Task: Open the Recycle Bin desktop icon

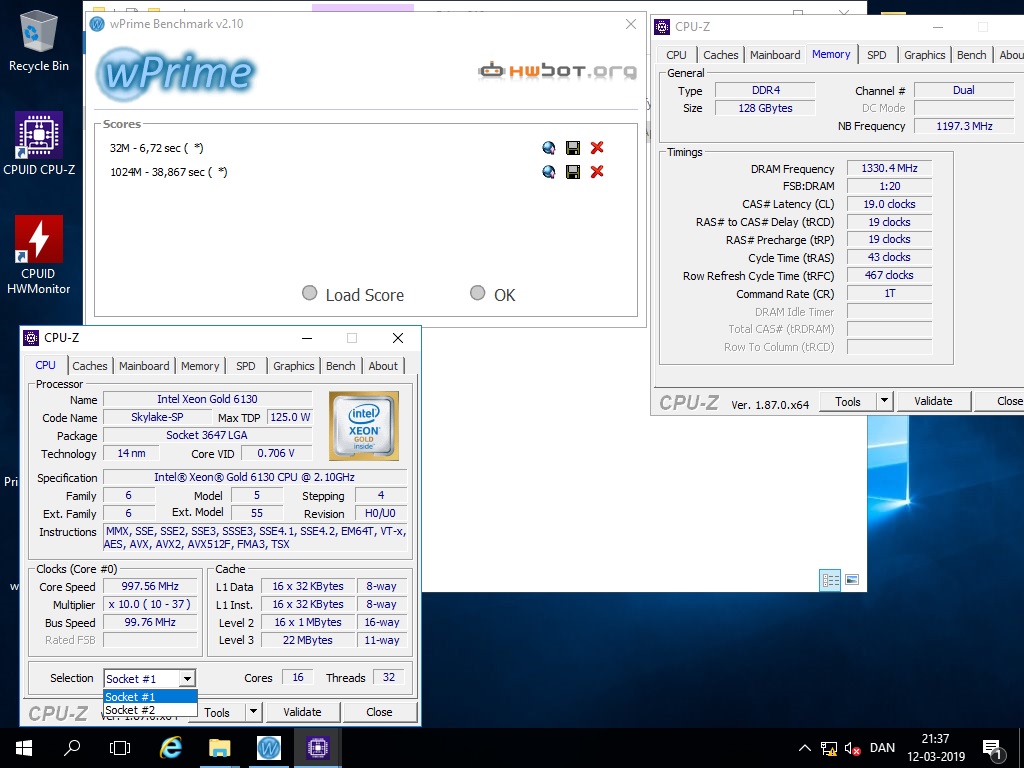Action: pos(39,40)
